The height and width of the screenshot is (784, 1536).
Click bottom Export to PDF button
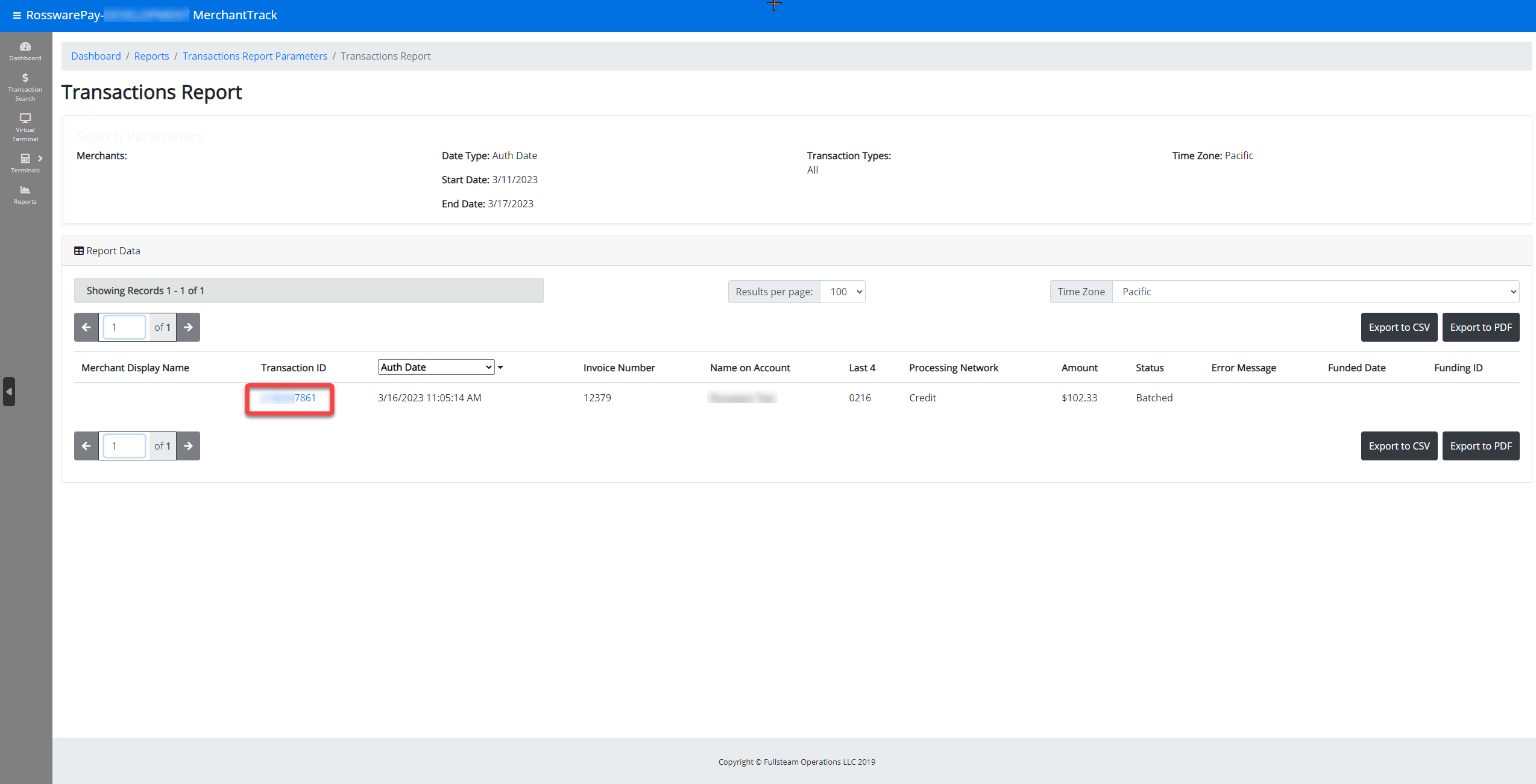pyautogui.click(x=1481, y=446)
